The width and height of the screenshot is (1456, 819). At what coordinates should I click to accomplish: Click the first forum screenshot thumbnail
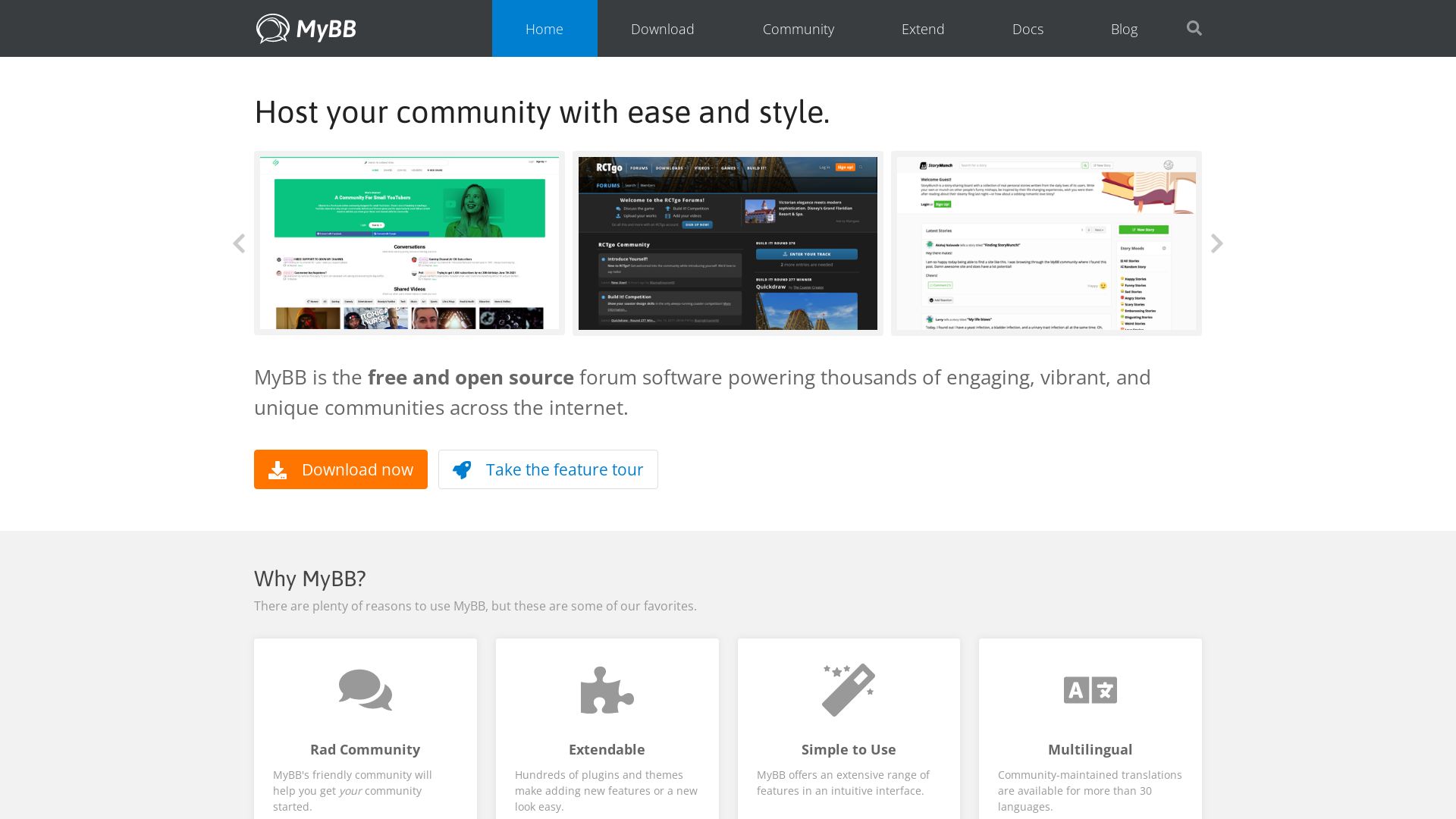click(x=409, y=243)
